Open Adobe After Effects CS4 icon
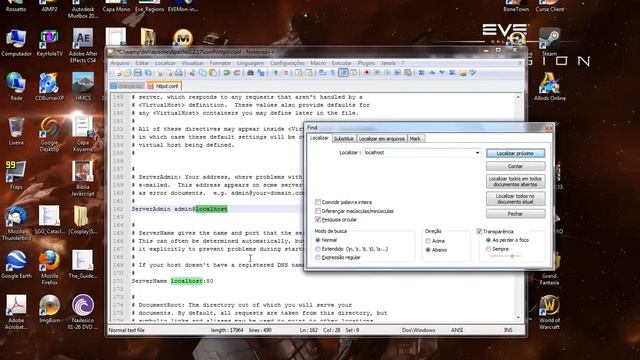The width and height of the screenshot is (640, 360). (x=83, y=46)
